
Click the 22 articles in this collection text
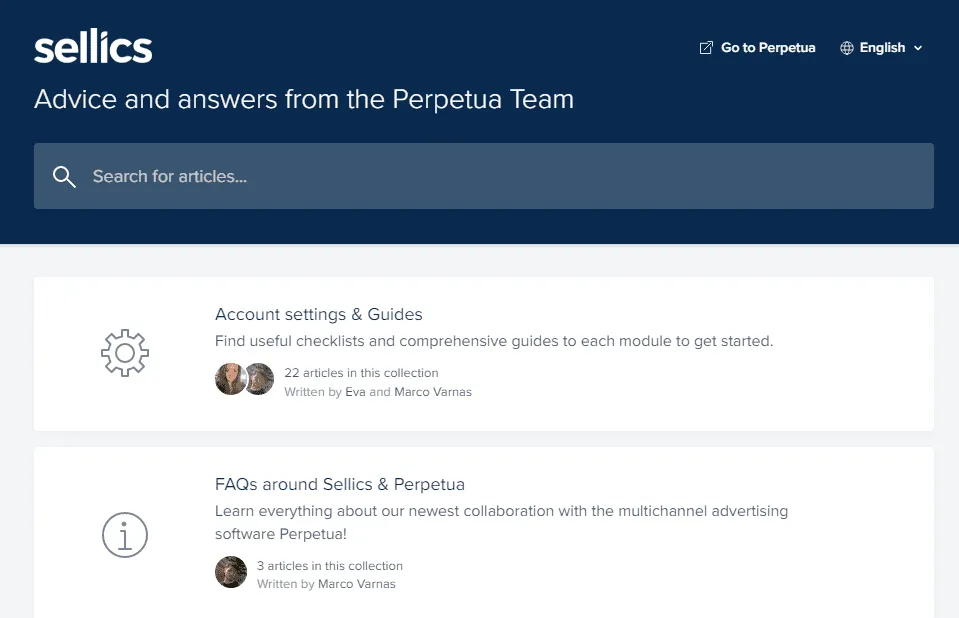(x=360, y=372)
